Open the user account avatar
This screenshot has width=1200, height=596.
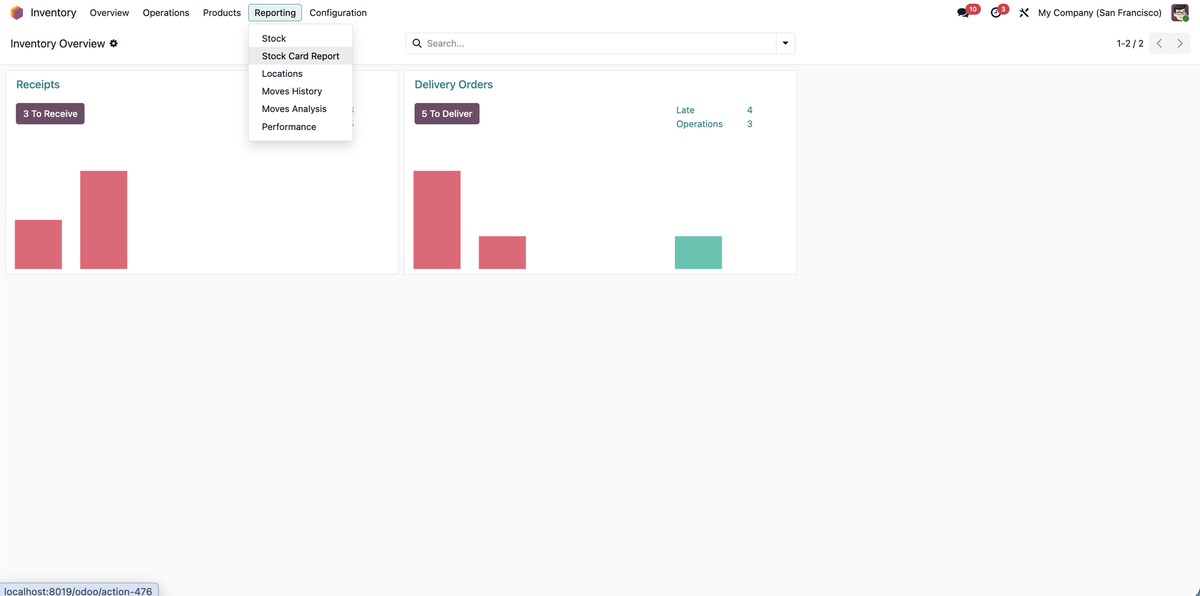1179,12
